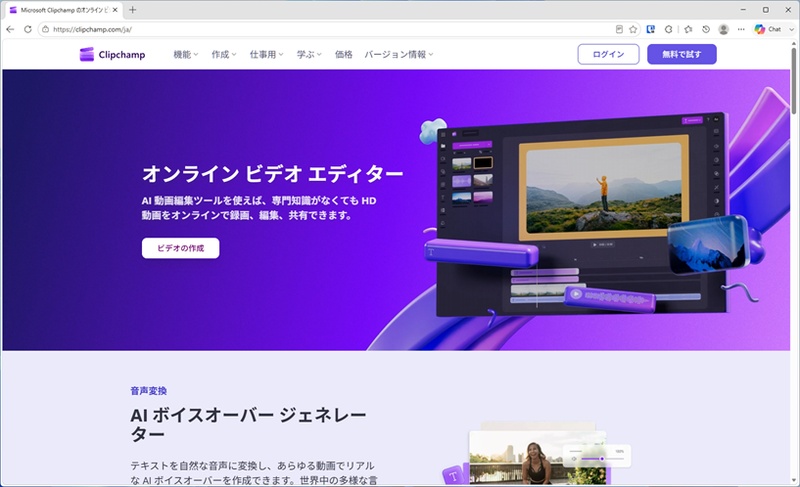This screenshot has height=487, width=800.
Task: Open the browser settings ellipsis menu
Action: pos(741,30)
